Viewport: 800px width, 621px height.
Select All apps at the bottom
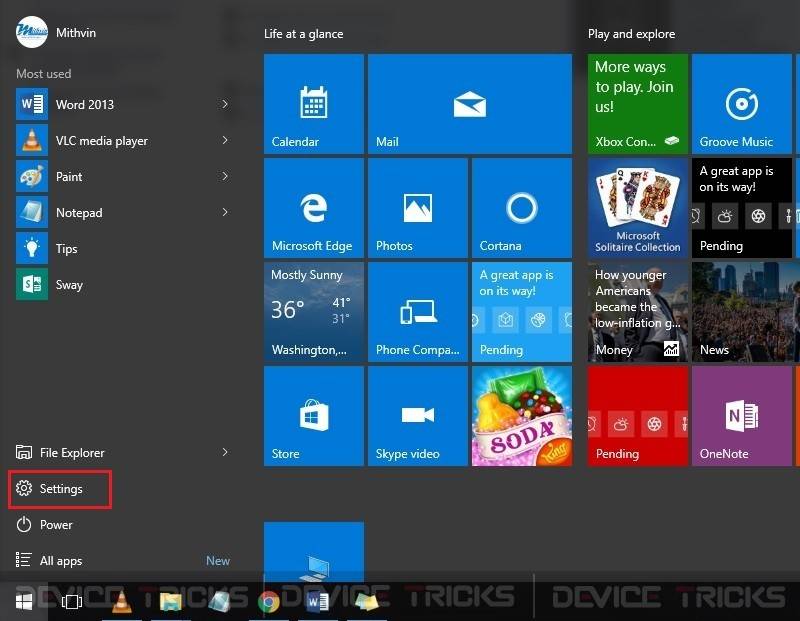click(68, 560)
